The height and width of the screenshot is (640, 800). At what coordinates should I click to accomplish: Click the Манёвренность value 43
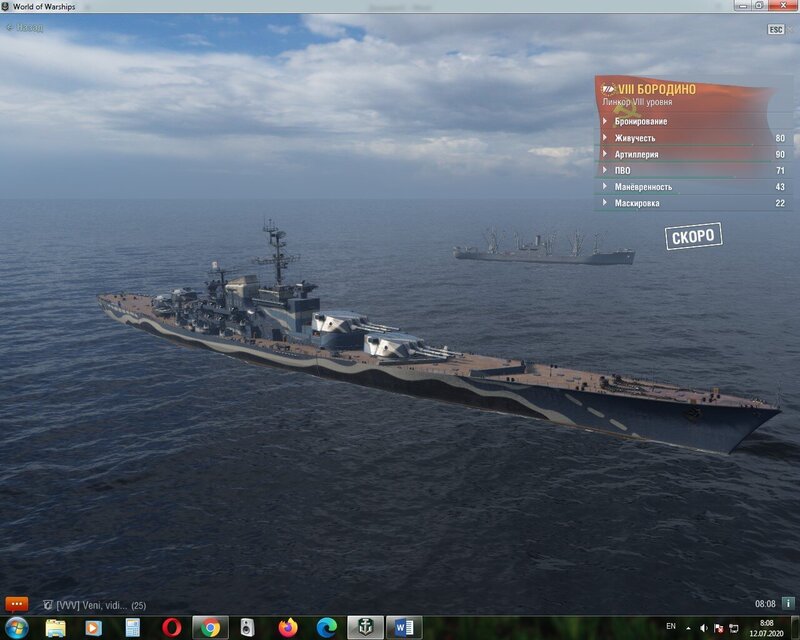[x=780, y=187]
